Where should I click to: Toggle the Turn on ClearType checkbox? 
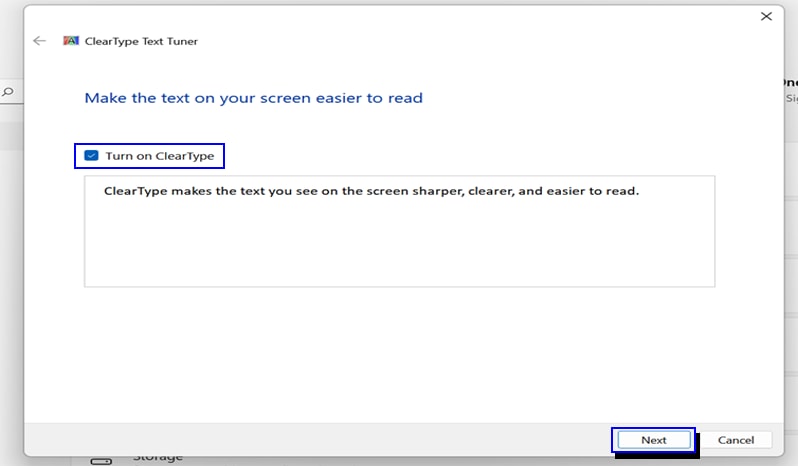point(92,156)
